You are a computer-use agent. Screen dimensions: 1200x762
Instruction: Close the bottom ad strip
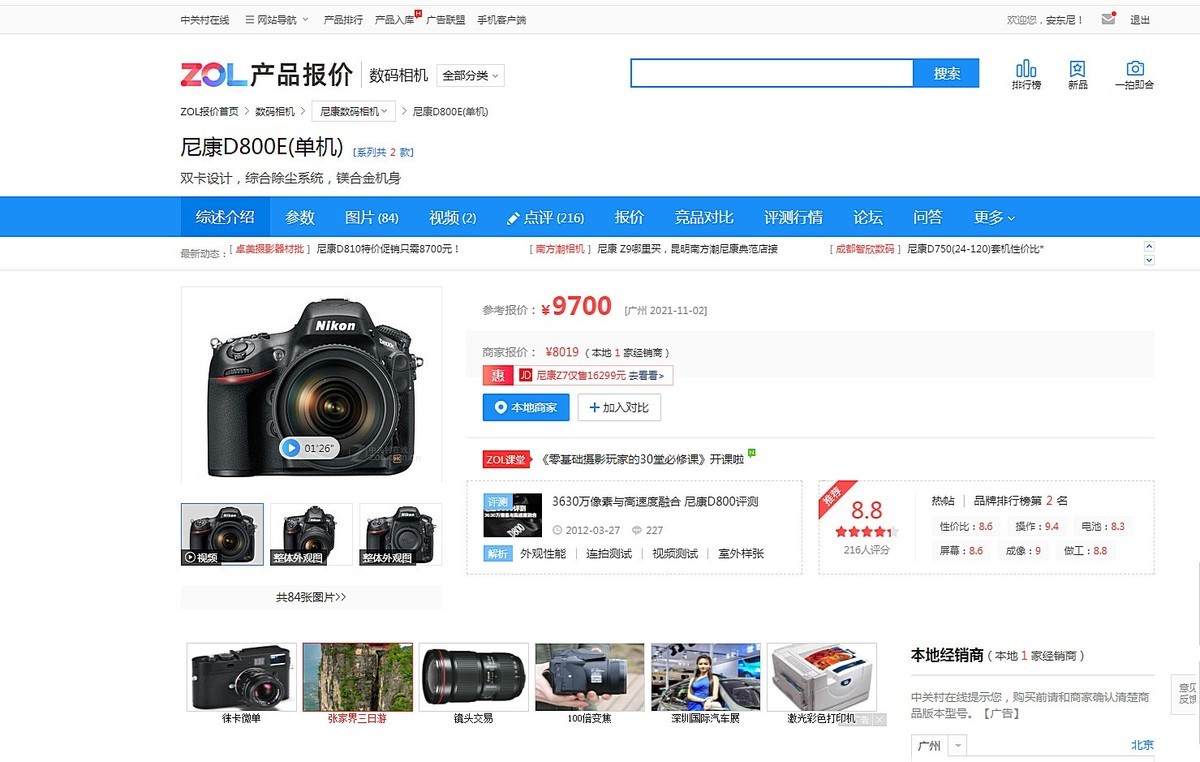(x=879, y=719)
